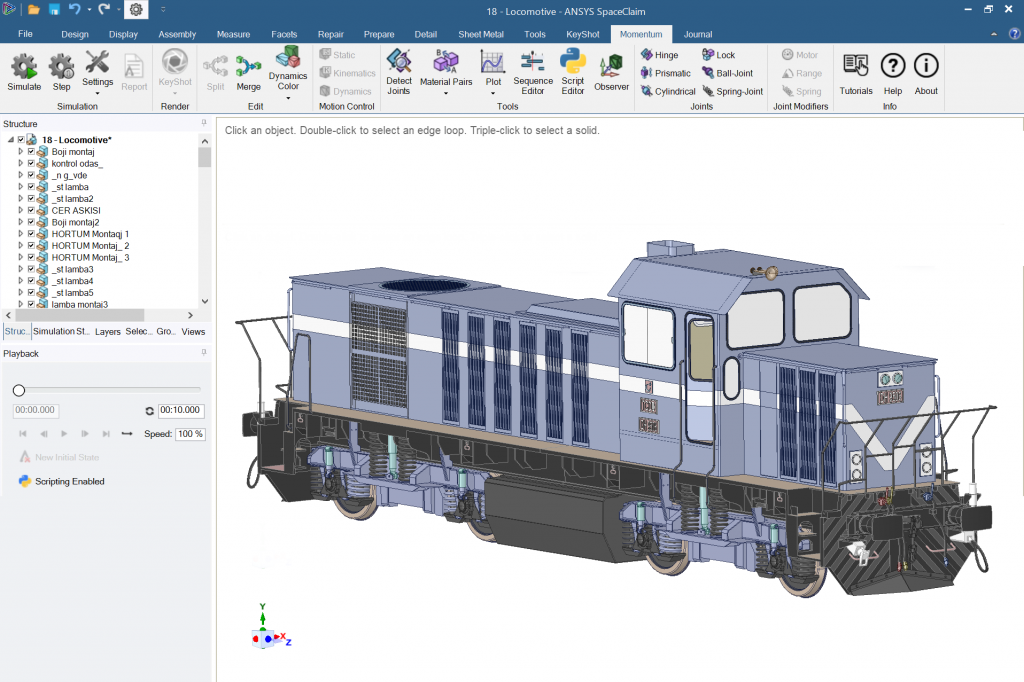
Task: Open the Sequence Editor
Action: point(533,71)
